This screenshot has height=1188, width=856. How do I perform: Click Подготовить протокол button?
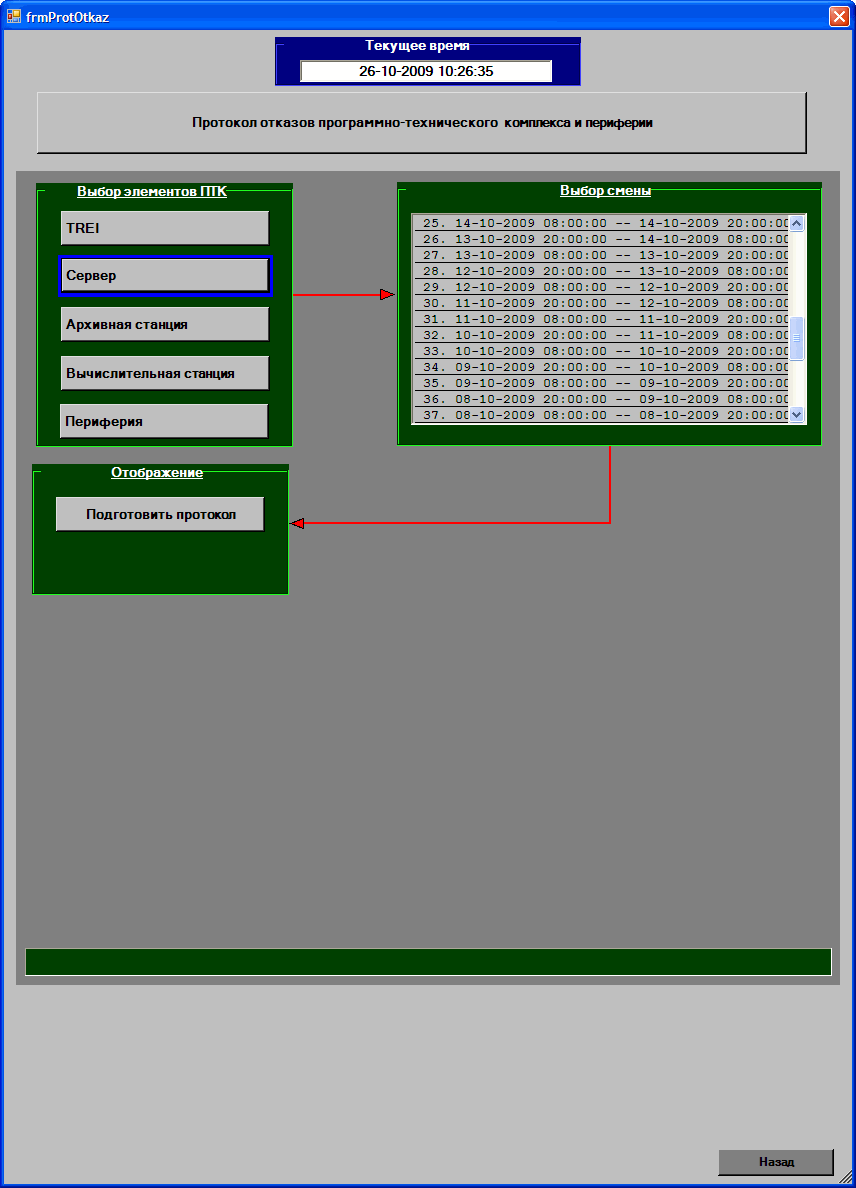[160, 514]
